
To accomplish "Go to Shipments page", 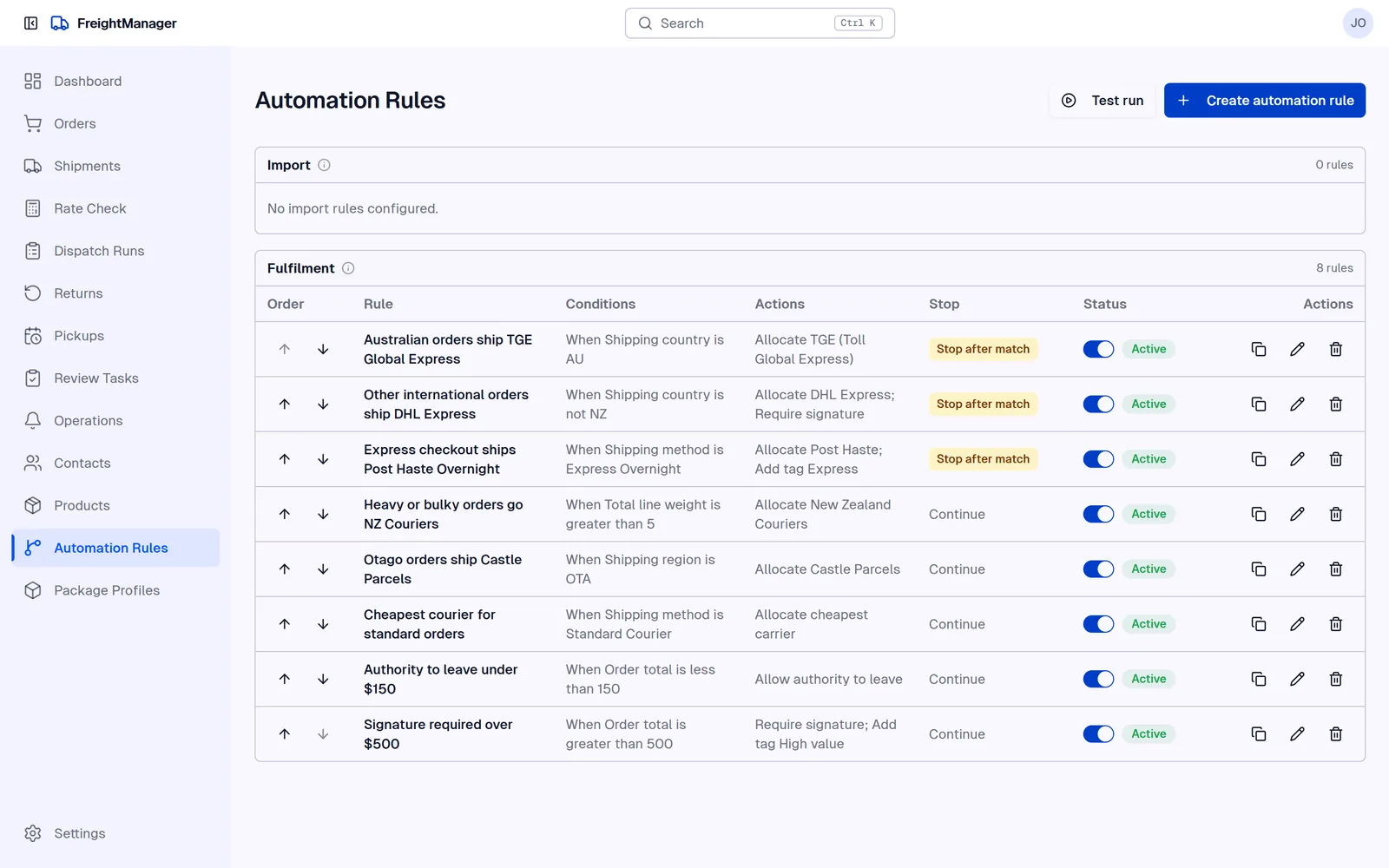I will tap(115, 166).
